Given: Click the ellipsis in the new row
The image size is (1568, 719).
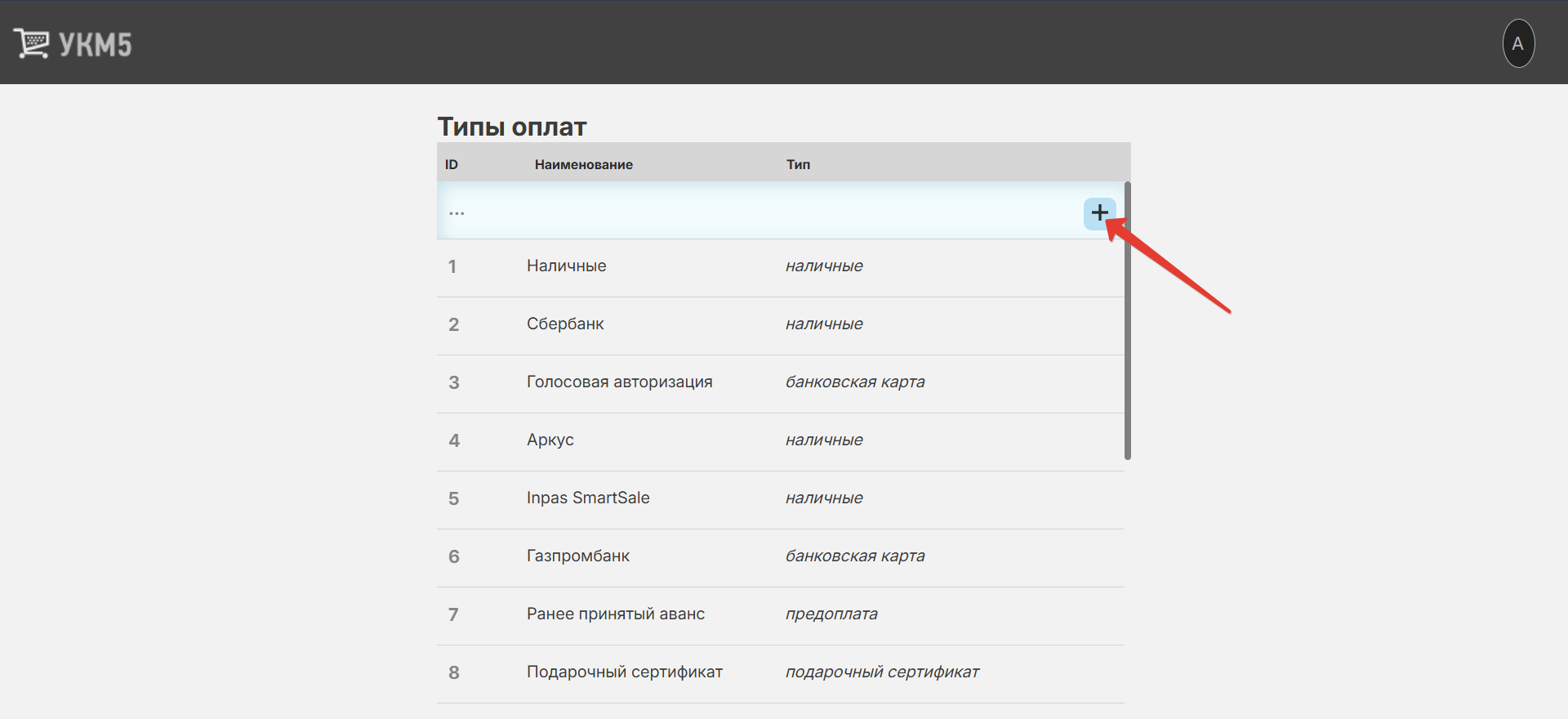Looking at the screenshot, I should tap(457, 213).
